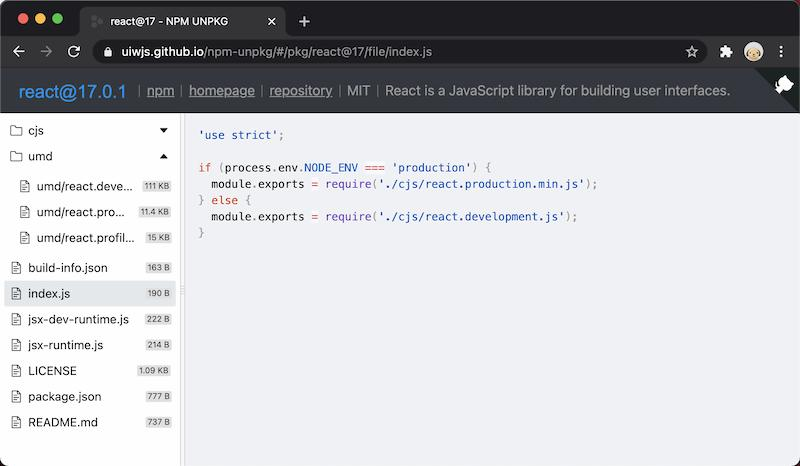The width and height of the screenshot is (800, 466).
Task: Click the file icon beside umd/react.pro...
Action: [x=24, y=212]
